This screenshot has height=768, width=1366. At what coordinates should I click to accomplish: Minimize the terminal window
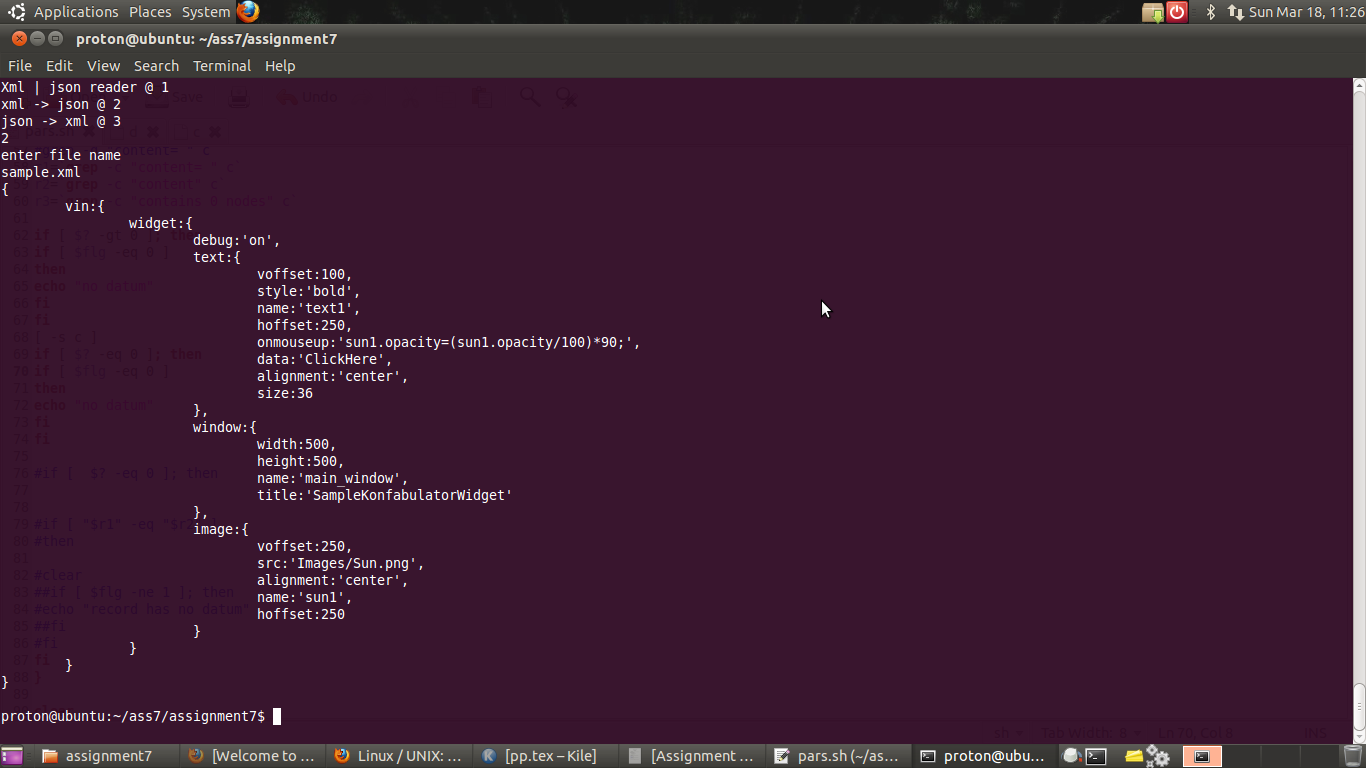tap(38, 39)
